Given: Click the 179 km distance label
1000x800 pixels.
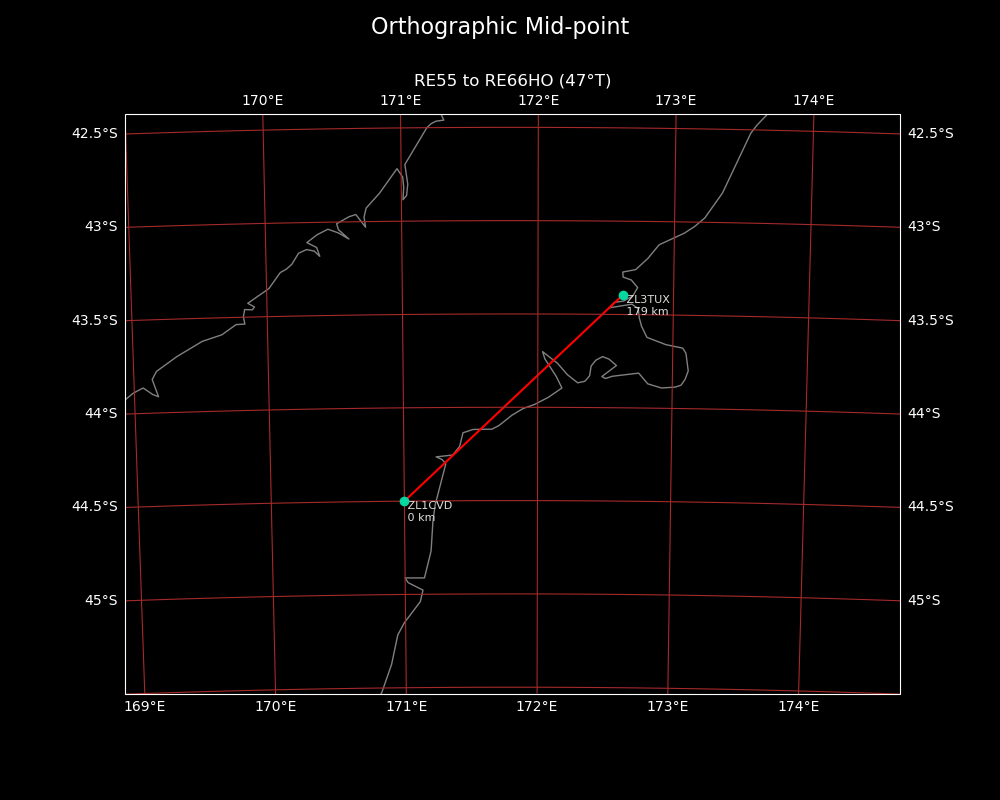Looking at the screenshot, I should pyautogui.click(x=647, y=312).
